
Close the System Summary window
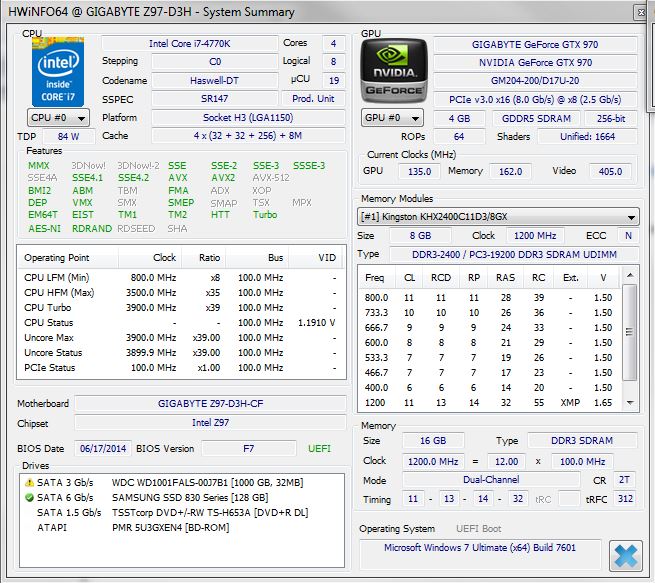click(641, 13)
